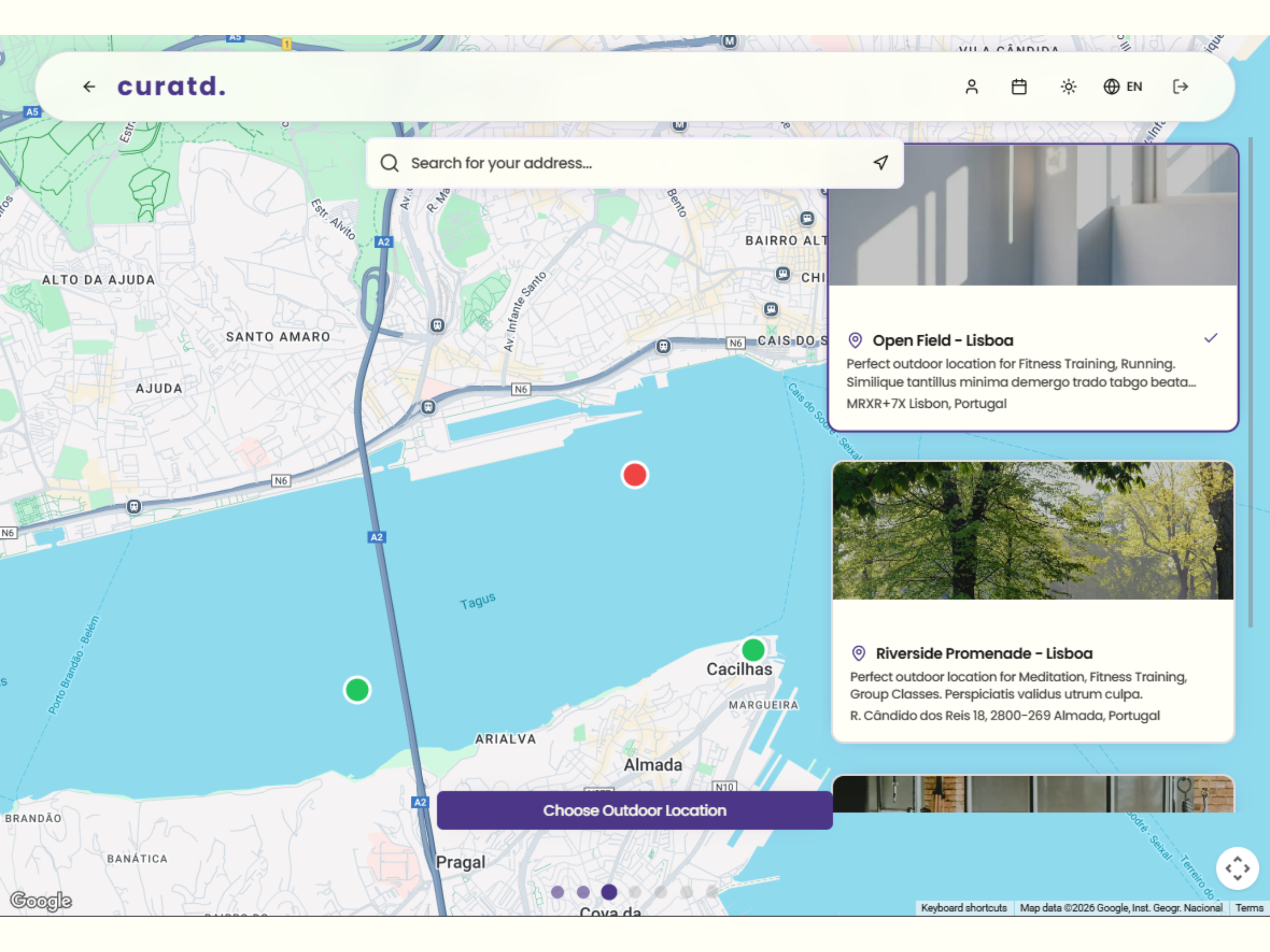Go to the first step dot
The height and width of the screenshot is (952, 1270).
[x=557, y=892]
